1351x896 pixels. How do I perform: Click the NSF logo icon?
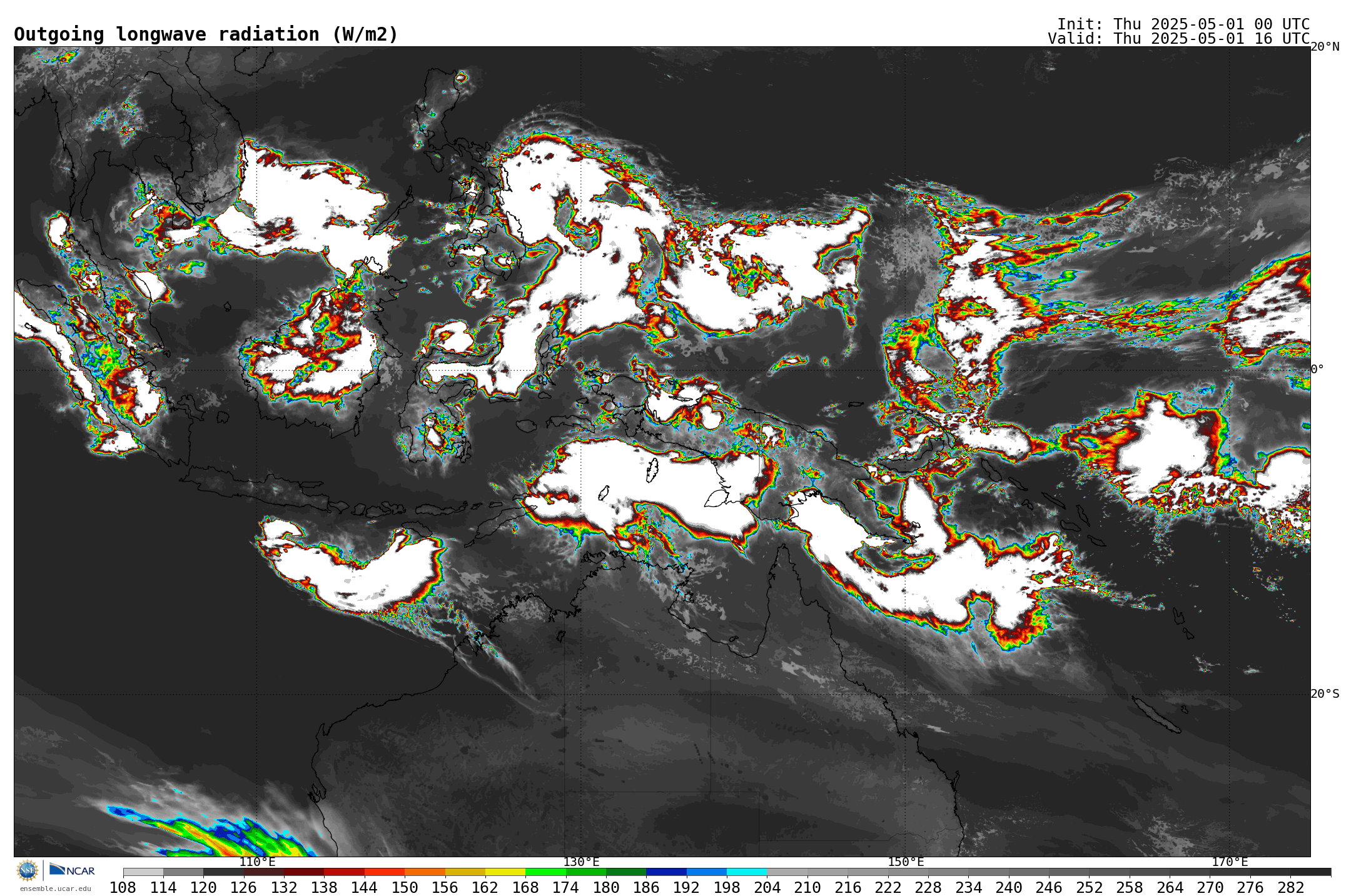point(28,870)
